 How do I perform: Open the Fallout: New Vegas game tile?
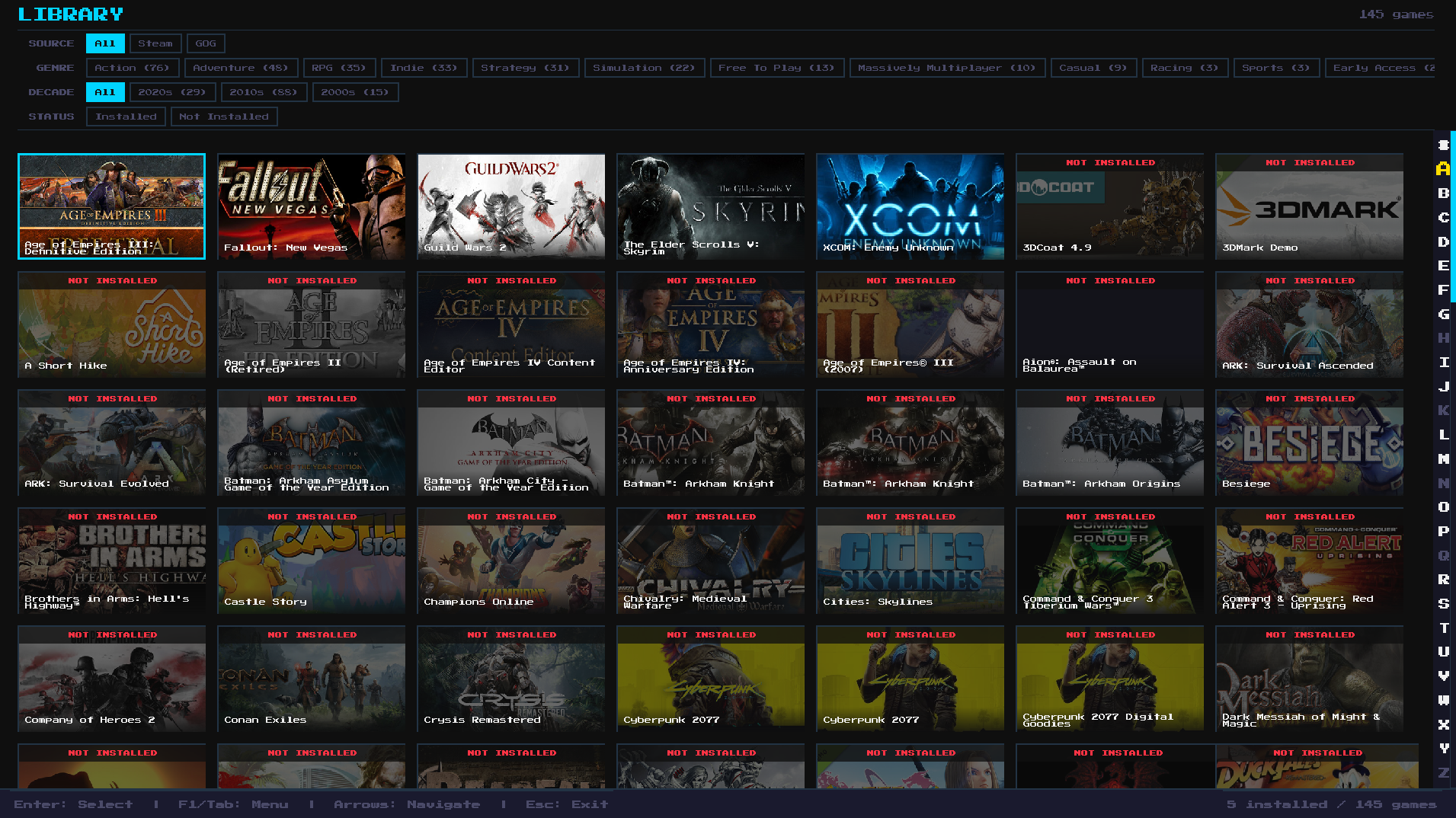[312, 206]
